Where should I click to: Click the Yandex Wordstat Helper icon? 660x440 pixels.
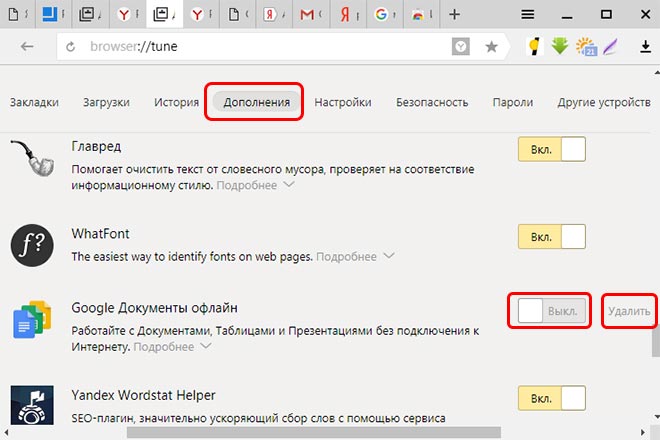32,405
